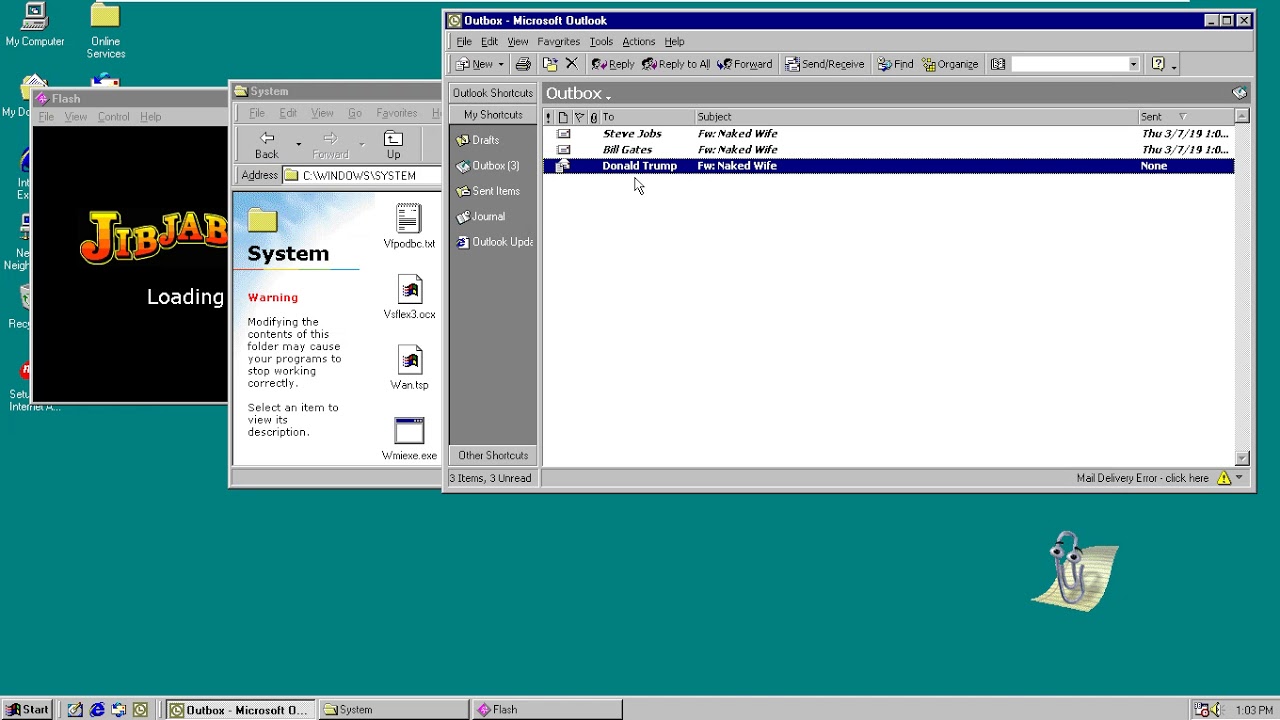Open the Go menu in the System window

click(x=354, y=113)
